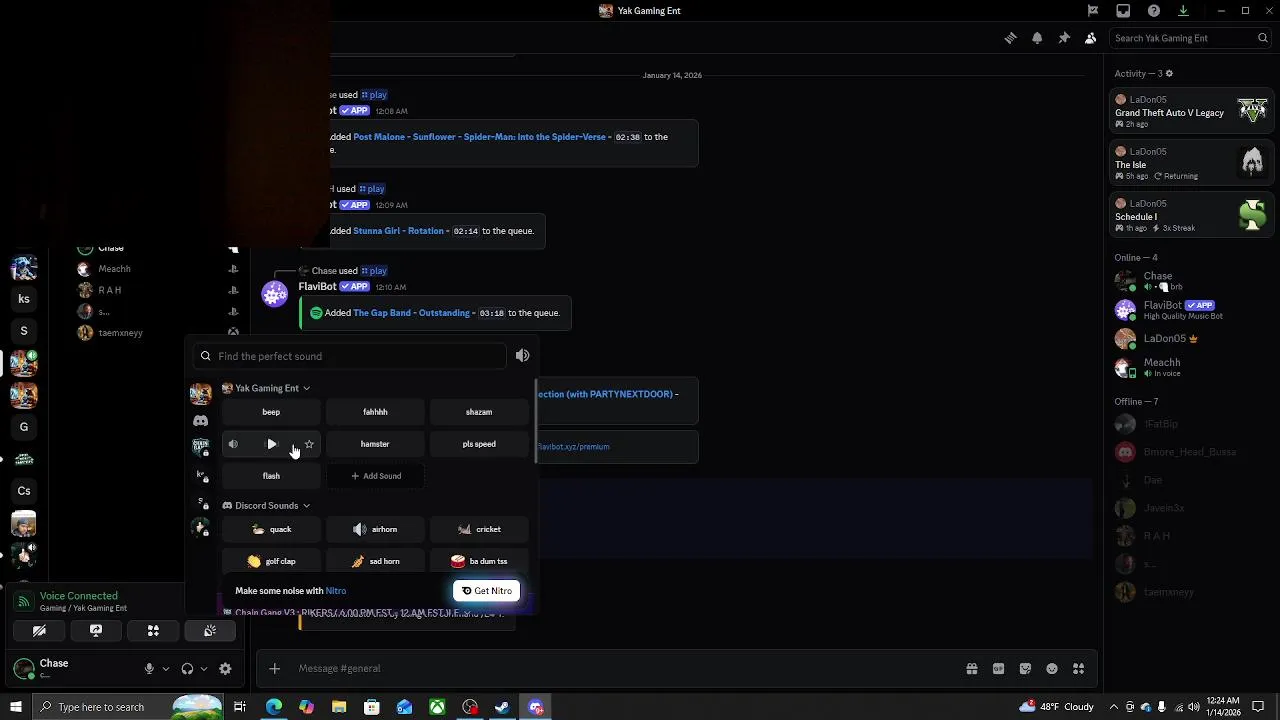This screenshot has height=720, width=1280.
Task: Toggle camera in voice controls
Action: pos(39,631)
